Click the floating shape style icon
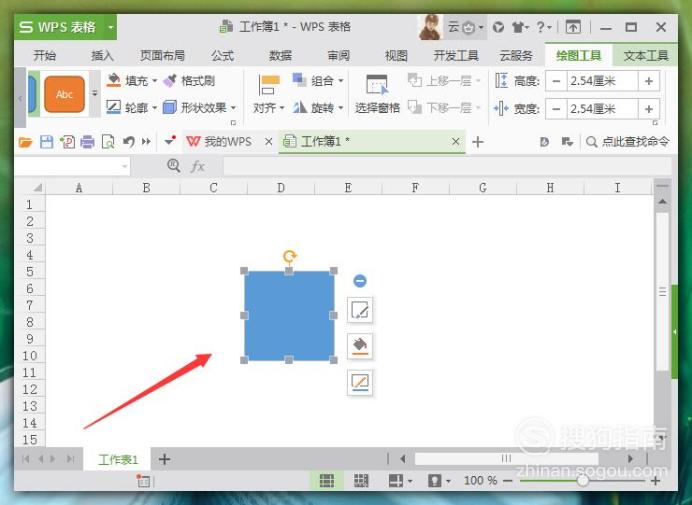The width and height of the screenshot is (692, 505). pyautogui.click(x=360, y=310)
